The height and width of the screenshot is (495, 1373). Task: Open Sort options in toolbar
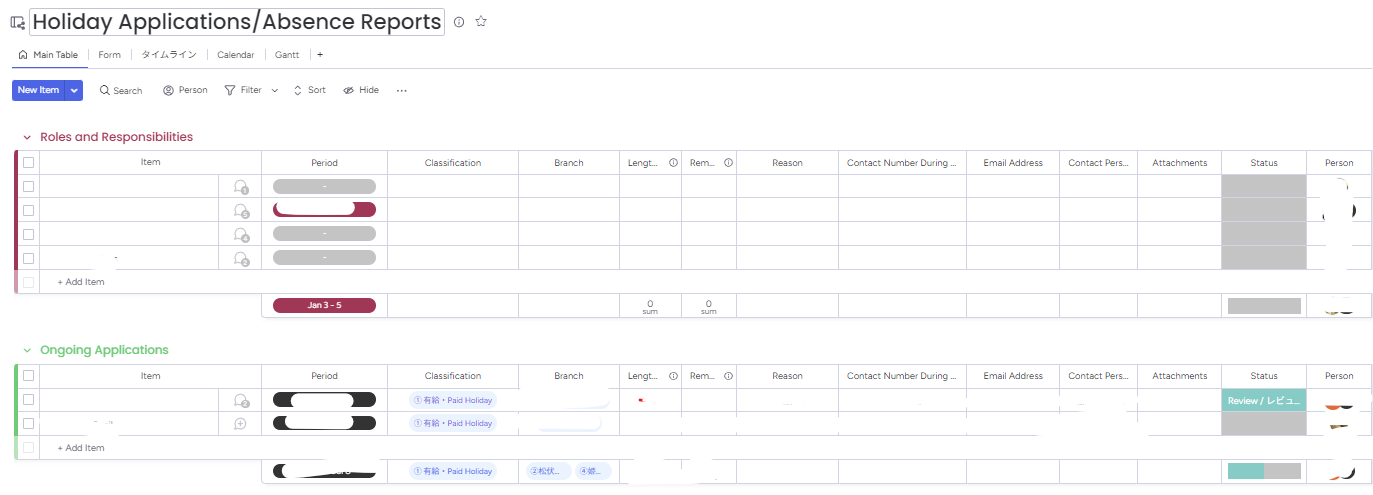point(309,90)
